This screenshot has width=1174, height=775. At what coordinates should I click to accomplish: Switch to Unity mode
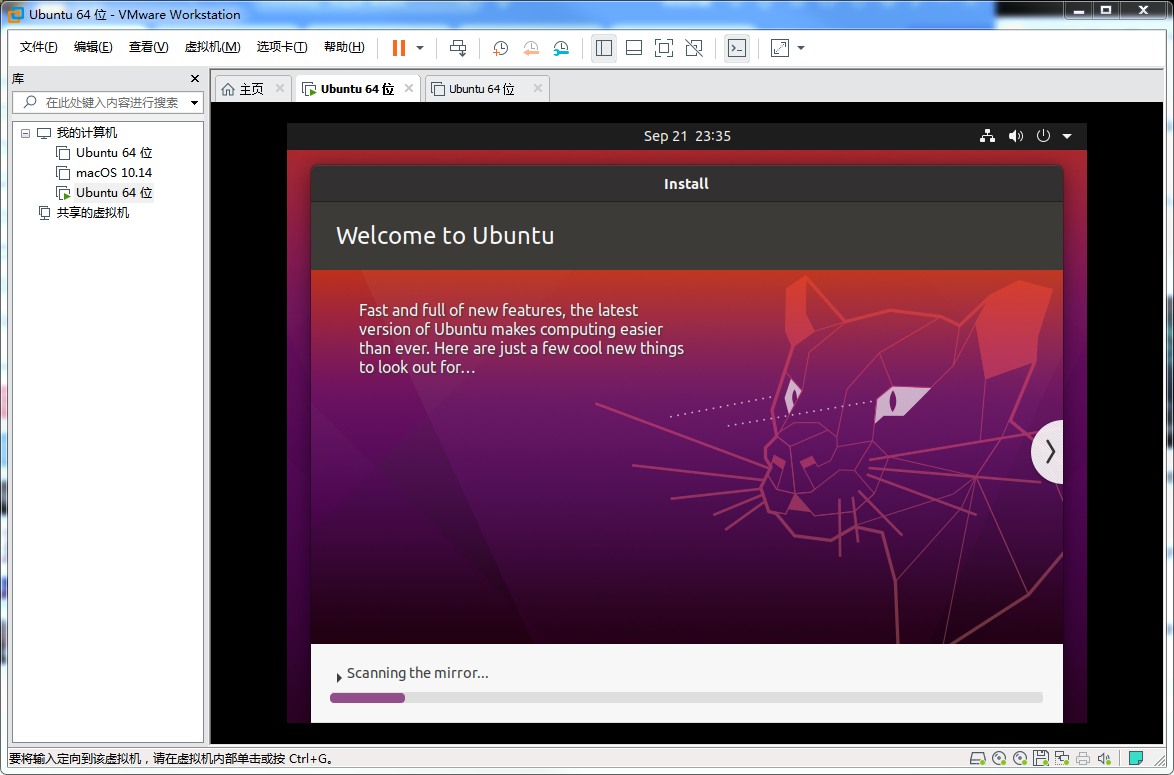(694, 48)
